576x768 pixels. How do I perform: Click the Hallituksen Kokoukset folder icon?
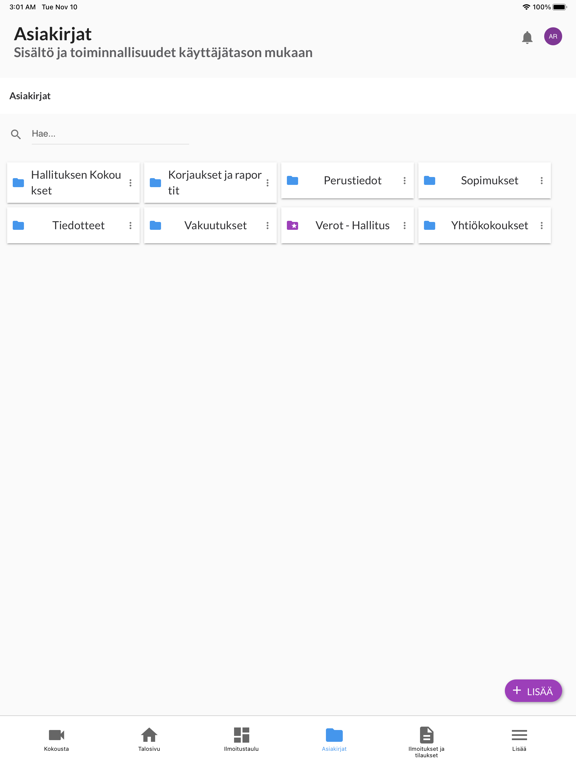tap(18, 183)
